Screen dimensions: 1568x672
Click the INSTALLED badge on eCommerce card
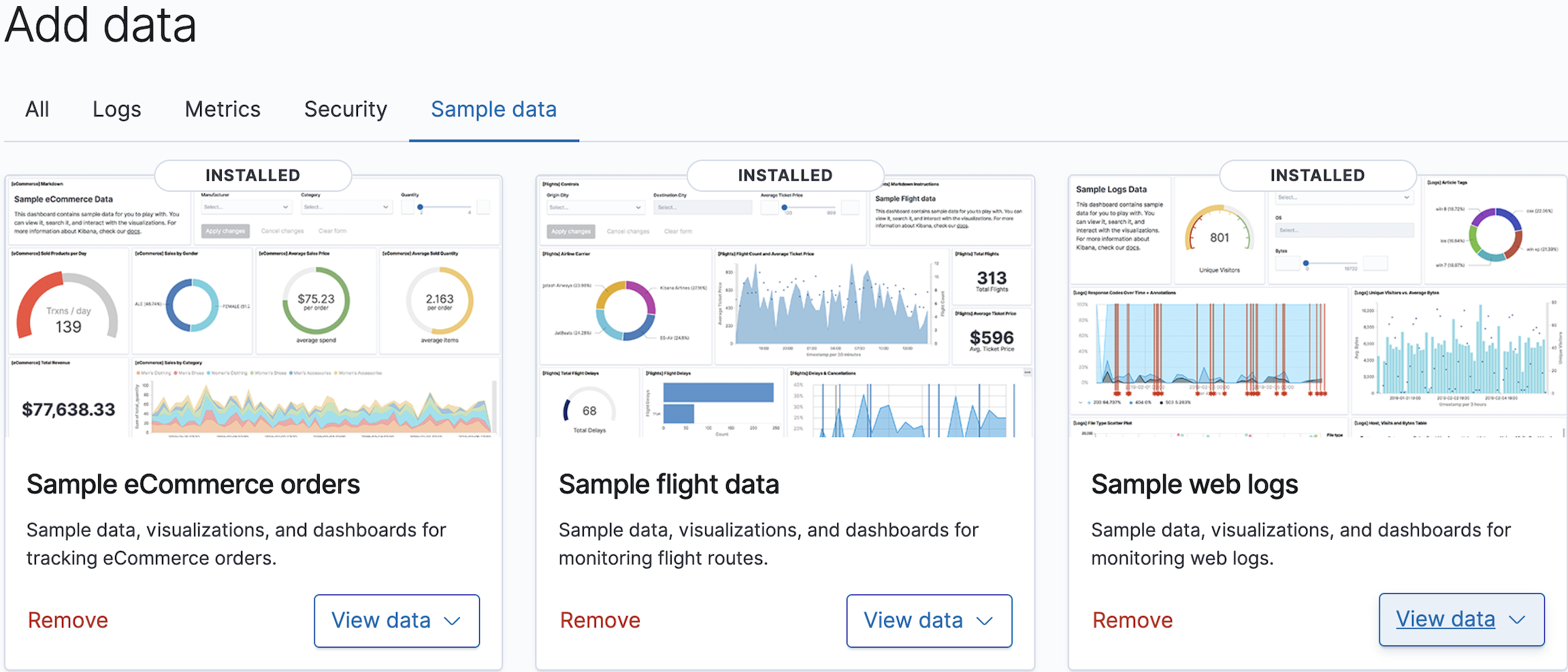coord(252,175)
